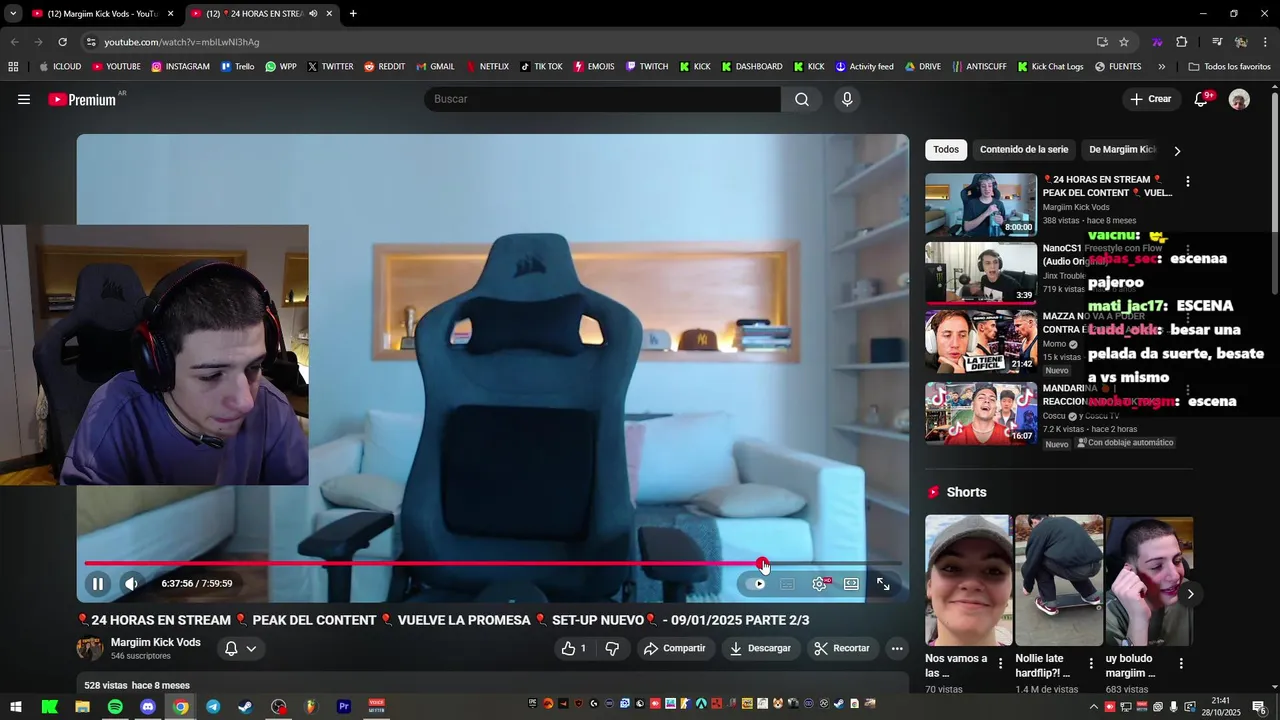The width and height of the screenshot is (1280, 720).
Task: Expand hidden bookmarks chevron
Action: pyautogui.click(x=1161, y=67)
